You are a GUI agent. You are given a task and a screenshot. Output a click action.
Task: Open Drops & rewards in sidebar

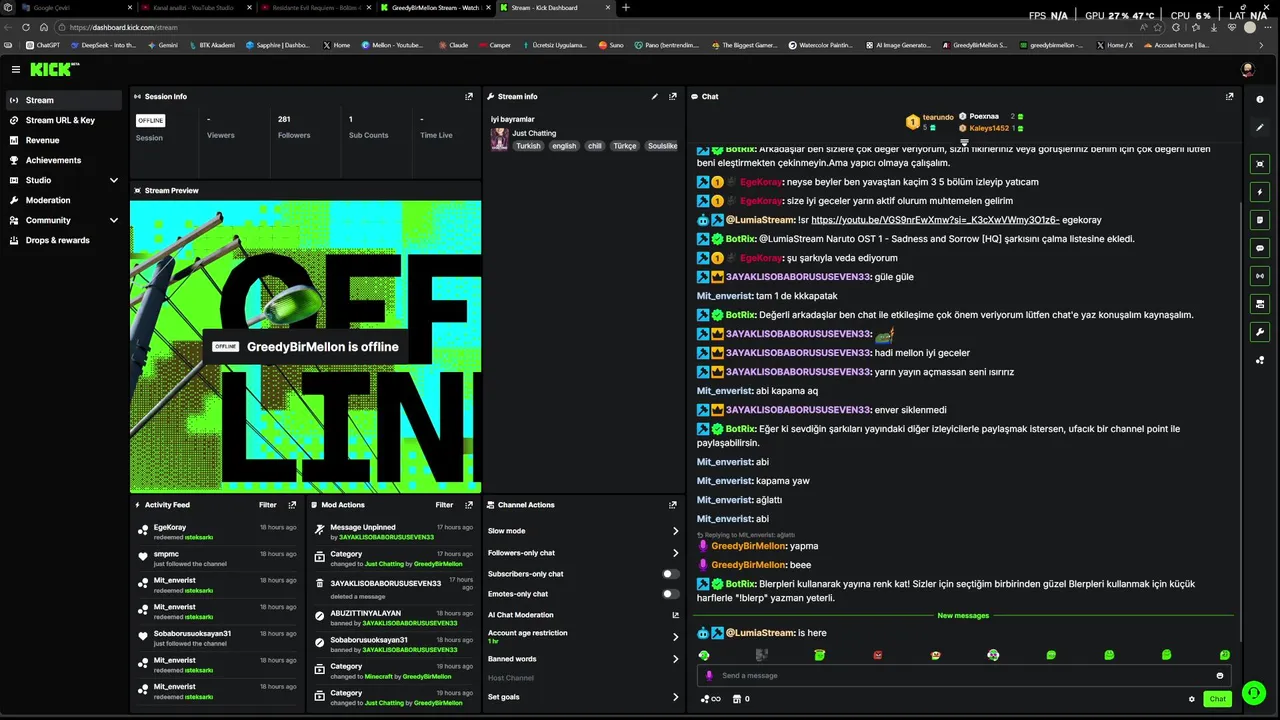coord(62,240)
